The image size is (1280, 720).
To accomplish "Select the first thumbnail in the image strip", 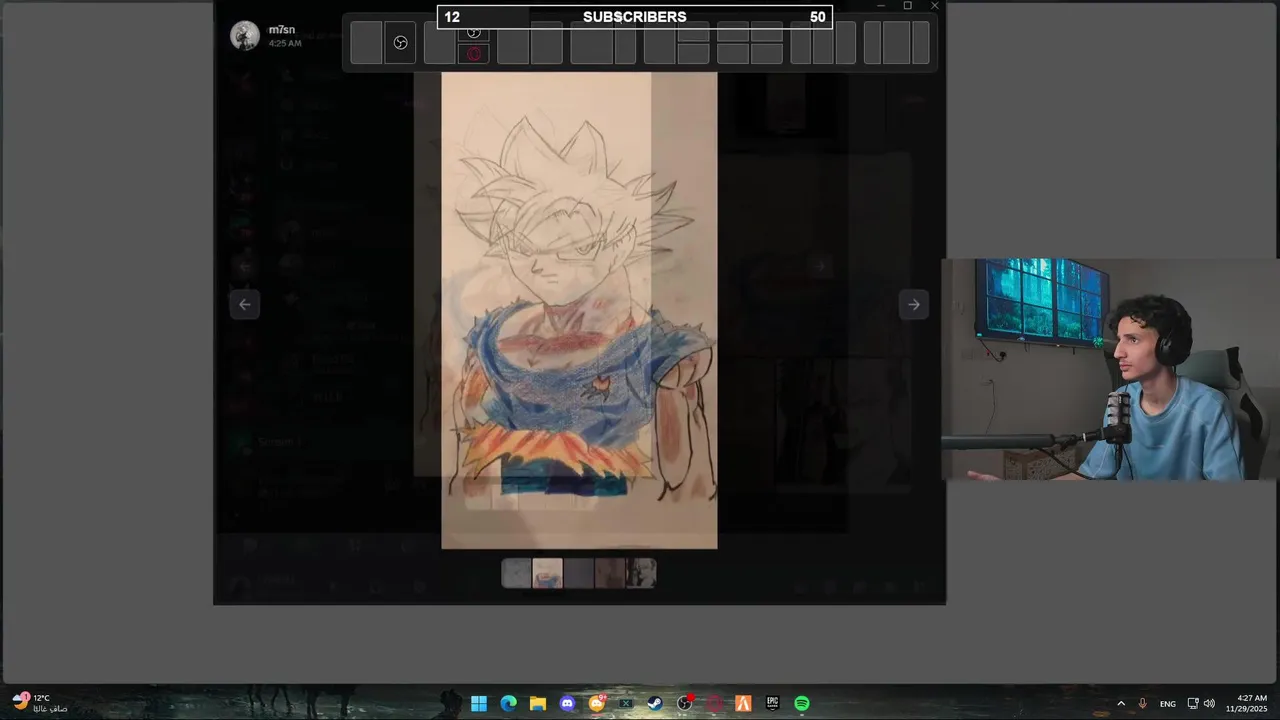I will pos(516,573).
